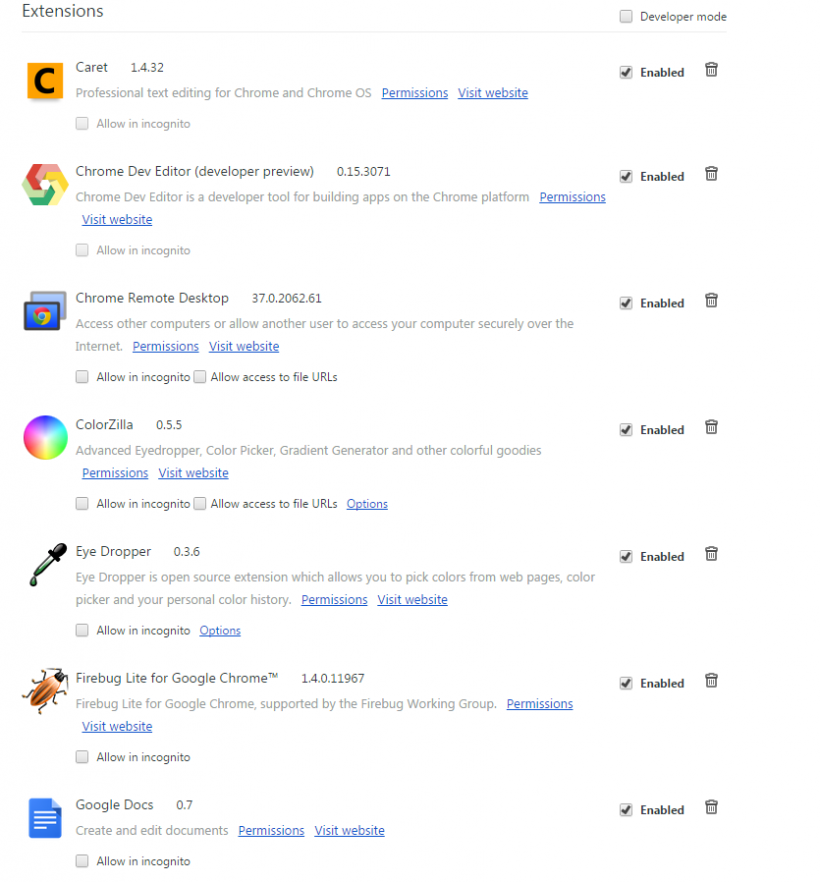
Task: Open Firebug Lite Permissions link
Action: 539,704
